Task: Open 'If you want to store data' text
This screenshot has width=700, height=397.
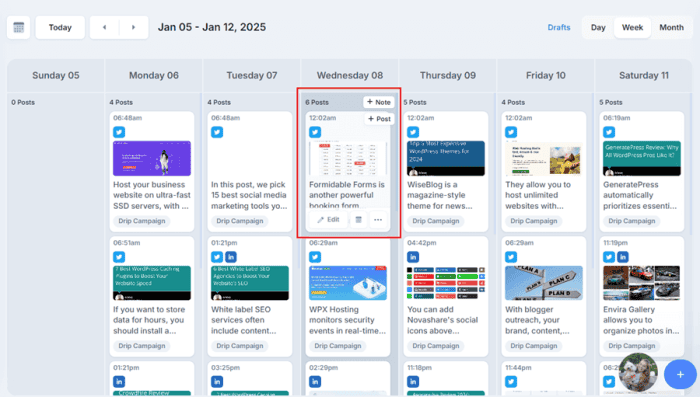Action: (x=149, y=320)
